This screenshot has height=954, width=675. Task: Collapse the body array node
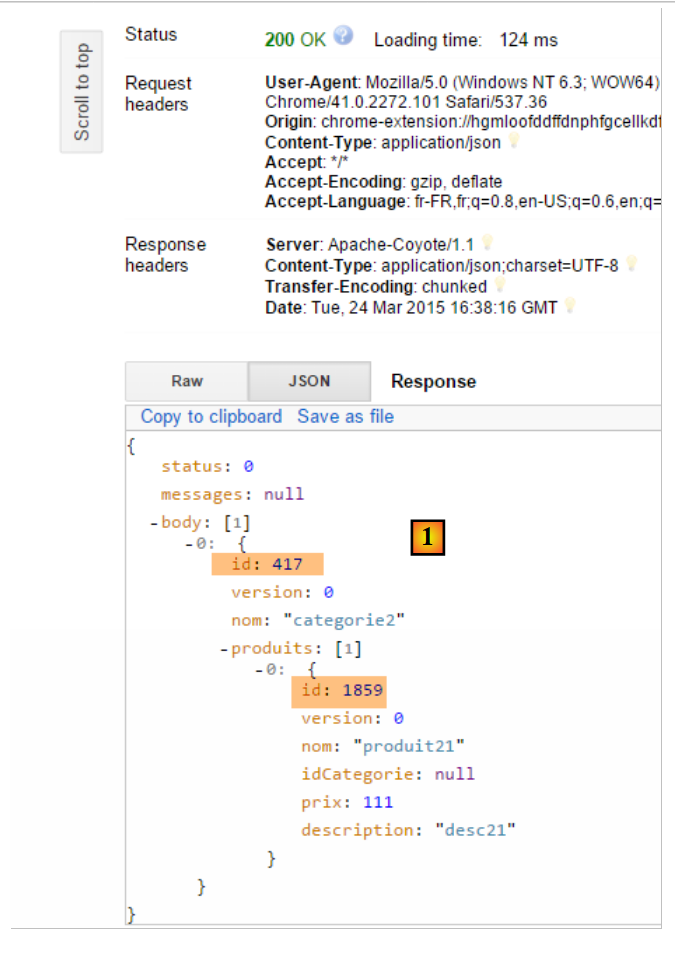point(154,522)
